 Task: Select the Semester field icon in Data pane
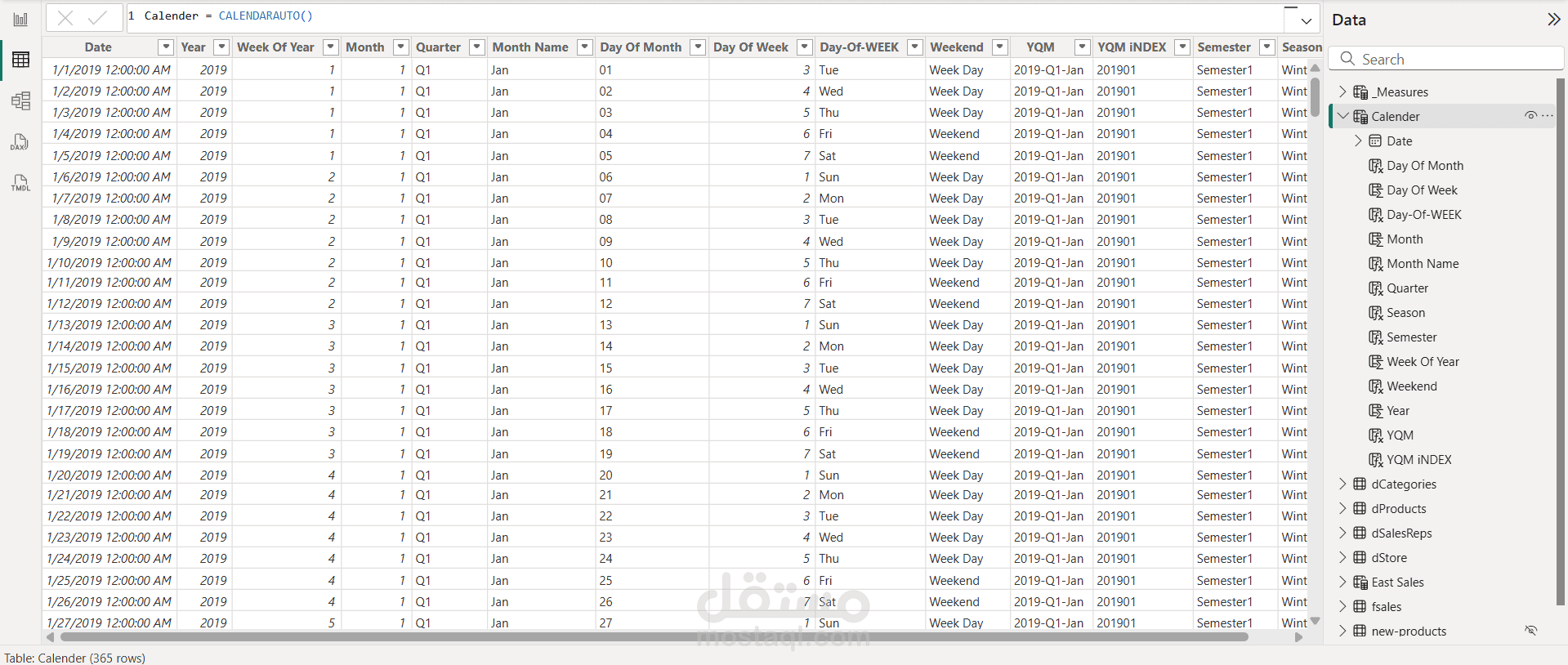pos(1376,337)
